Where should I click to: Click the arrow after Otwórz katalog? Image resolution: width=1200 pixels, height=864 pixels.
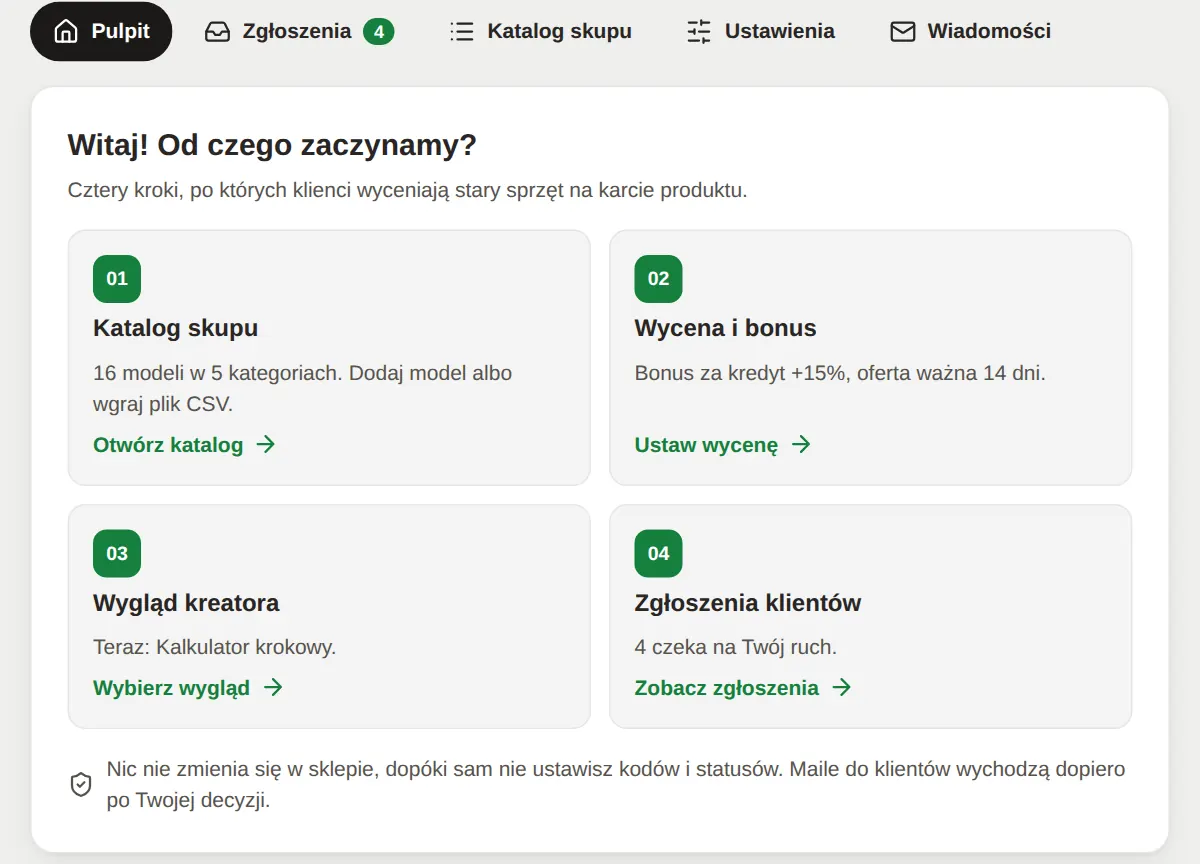[x=265, y=445]
